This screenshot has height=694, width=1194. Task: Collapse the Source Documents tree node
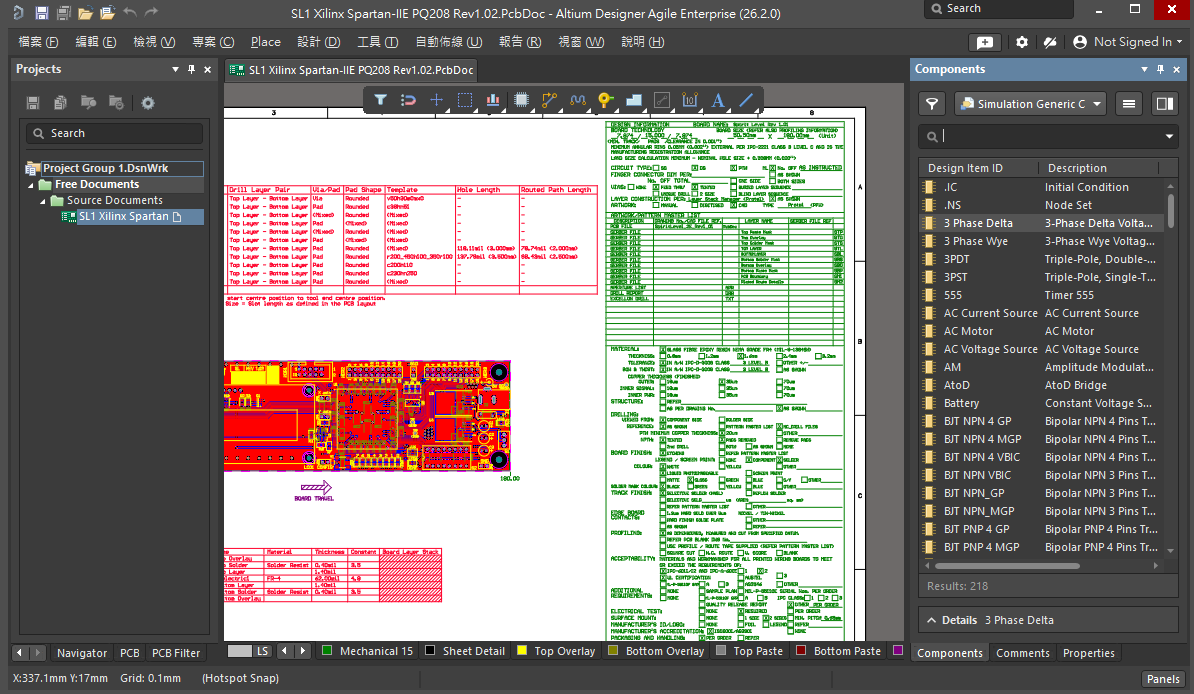tap(43, 200)
